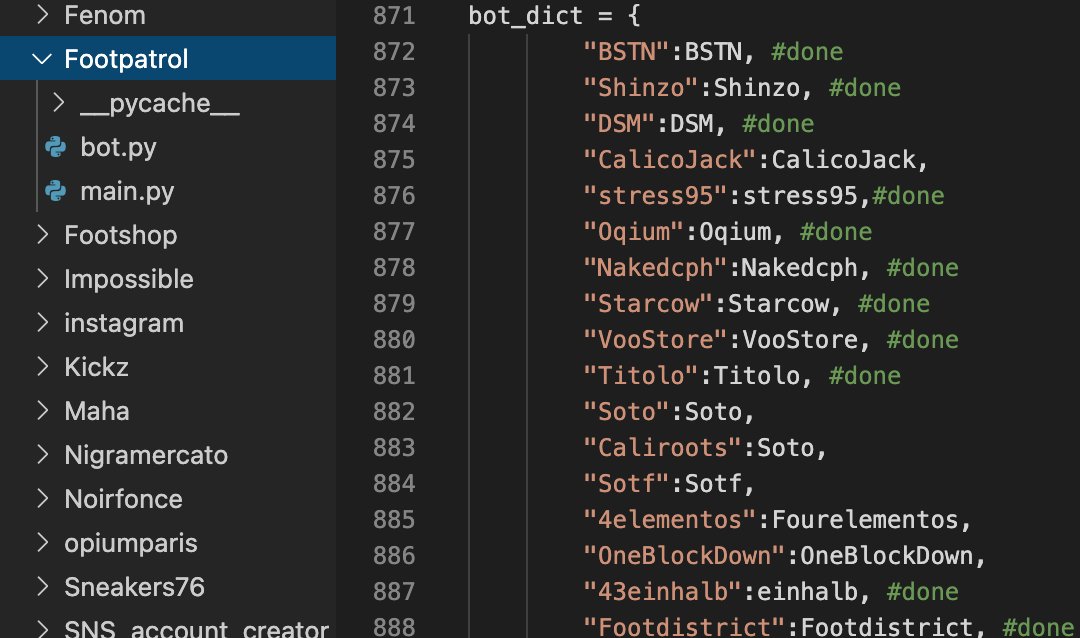
Task: Click line number 871 in gutter
Action: tap(394, 15)
